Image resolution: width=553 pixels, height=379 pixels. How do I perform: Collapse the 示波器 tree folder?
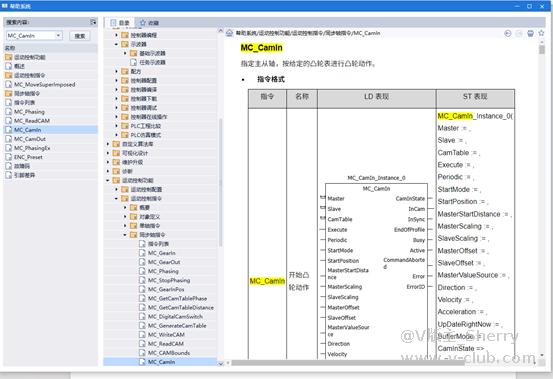(116, 44)
